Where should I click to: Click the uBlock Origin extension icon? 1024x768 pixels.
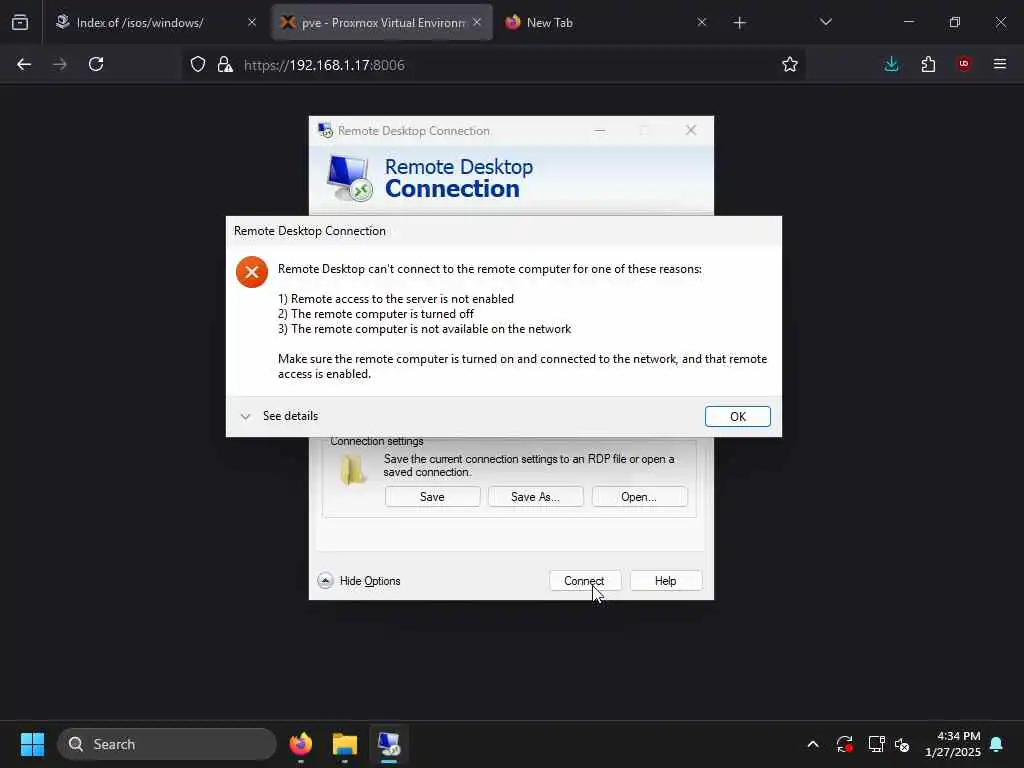[x=964, y=64]
